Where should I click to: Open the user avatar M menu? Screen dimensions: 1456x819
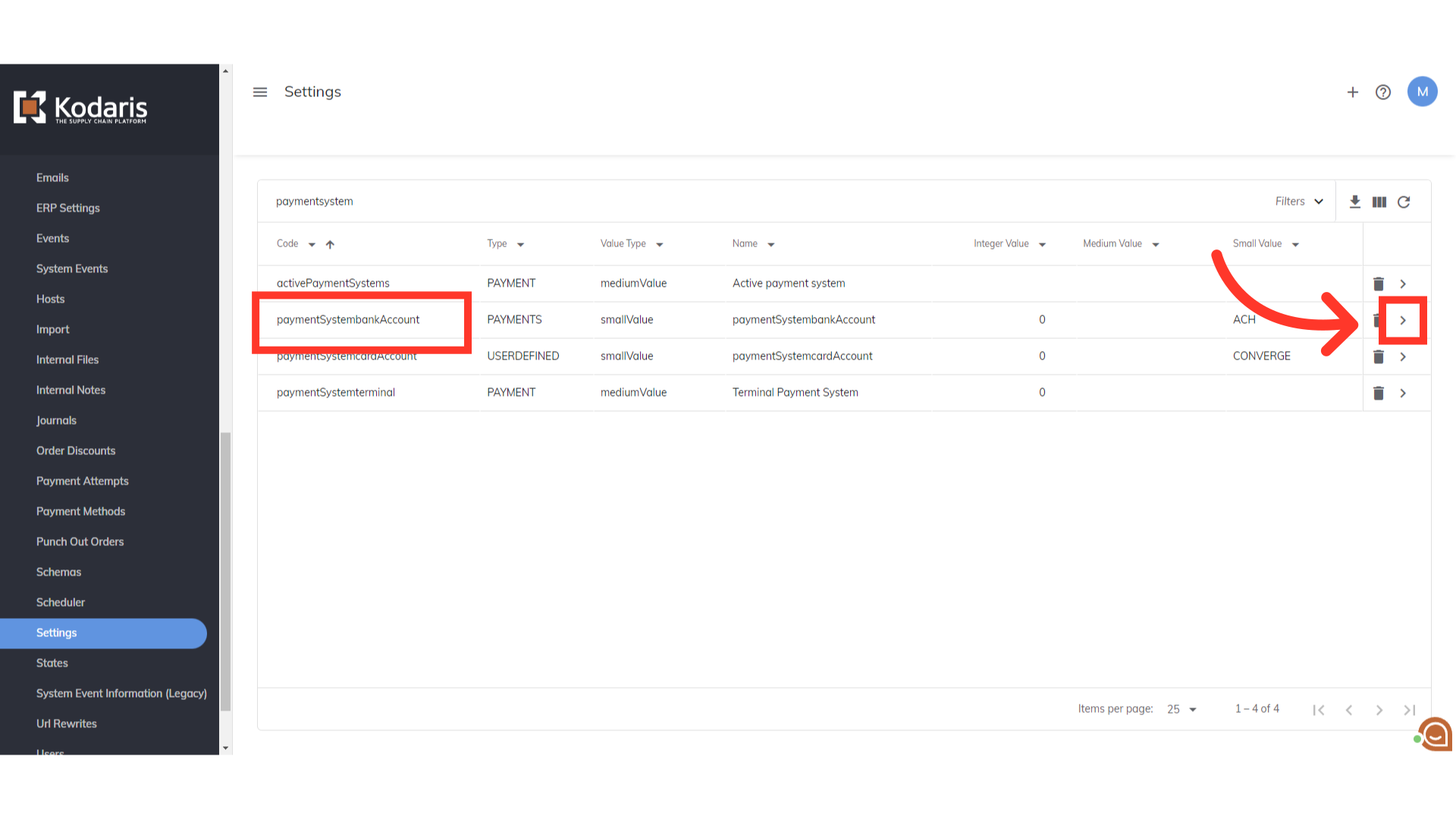point(1422,92)
